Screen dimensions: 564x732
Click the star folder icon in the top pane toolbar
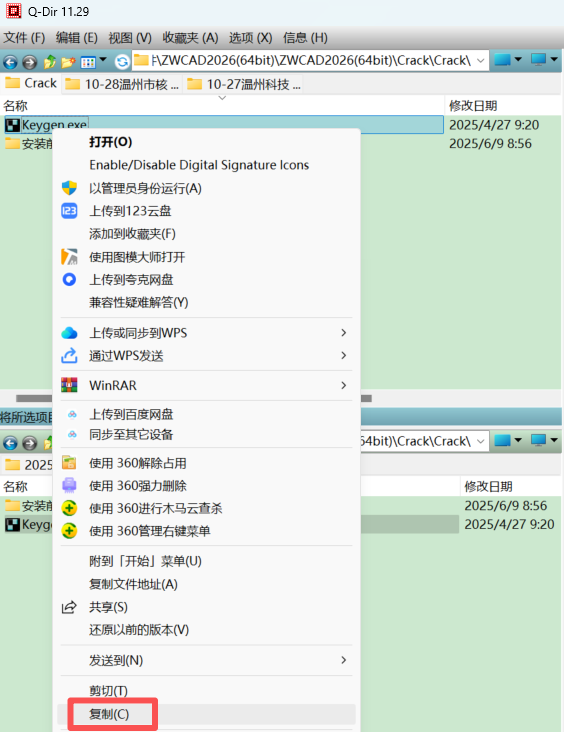68,61
